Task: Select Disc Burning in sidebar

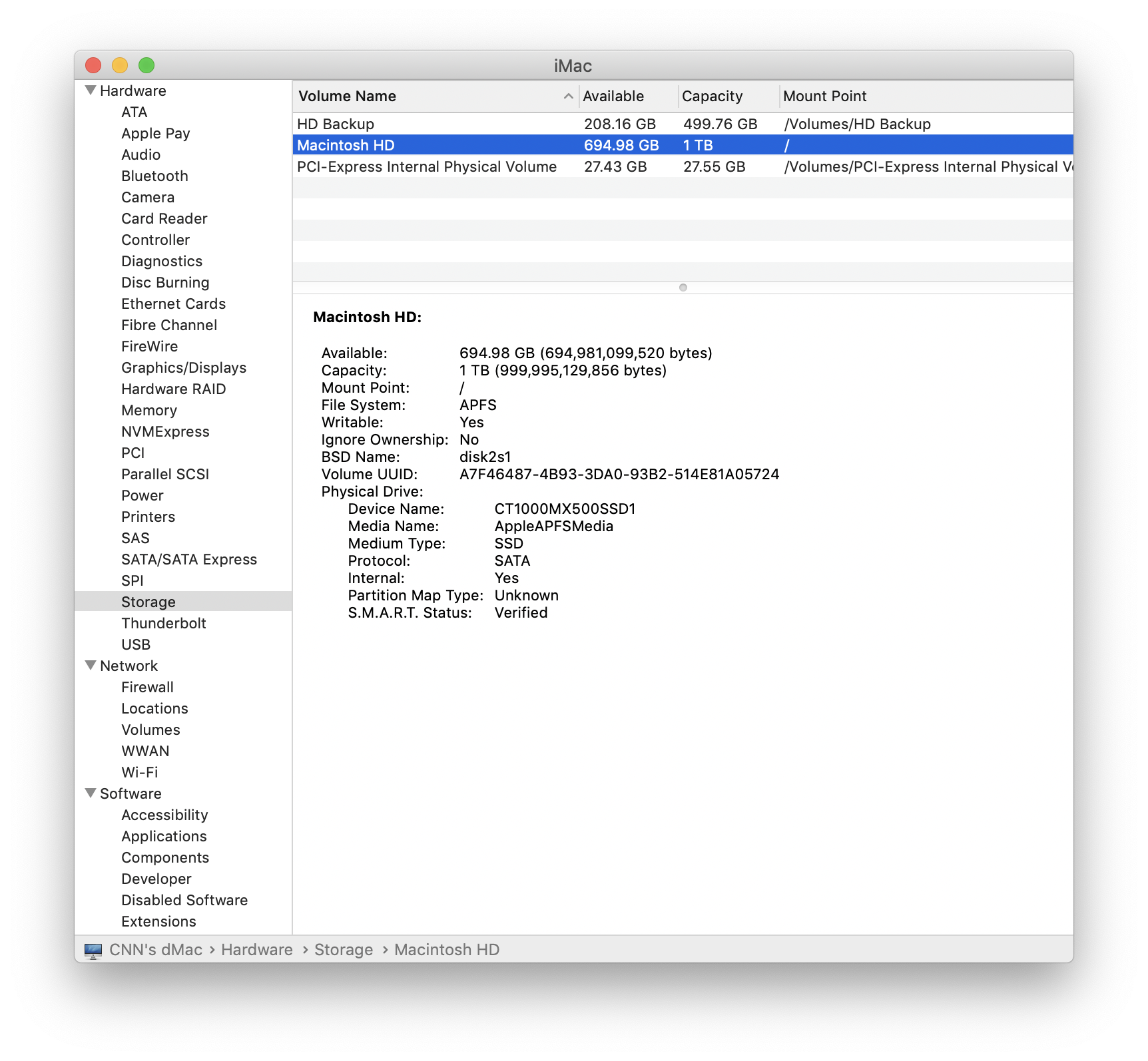Action: pyautogui.click(x=165, y=282)
